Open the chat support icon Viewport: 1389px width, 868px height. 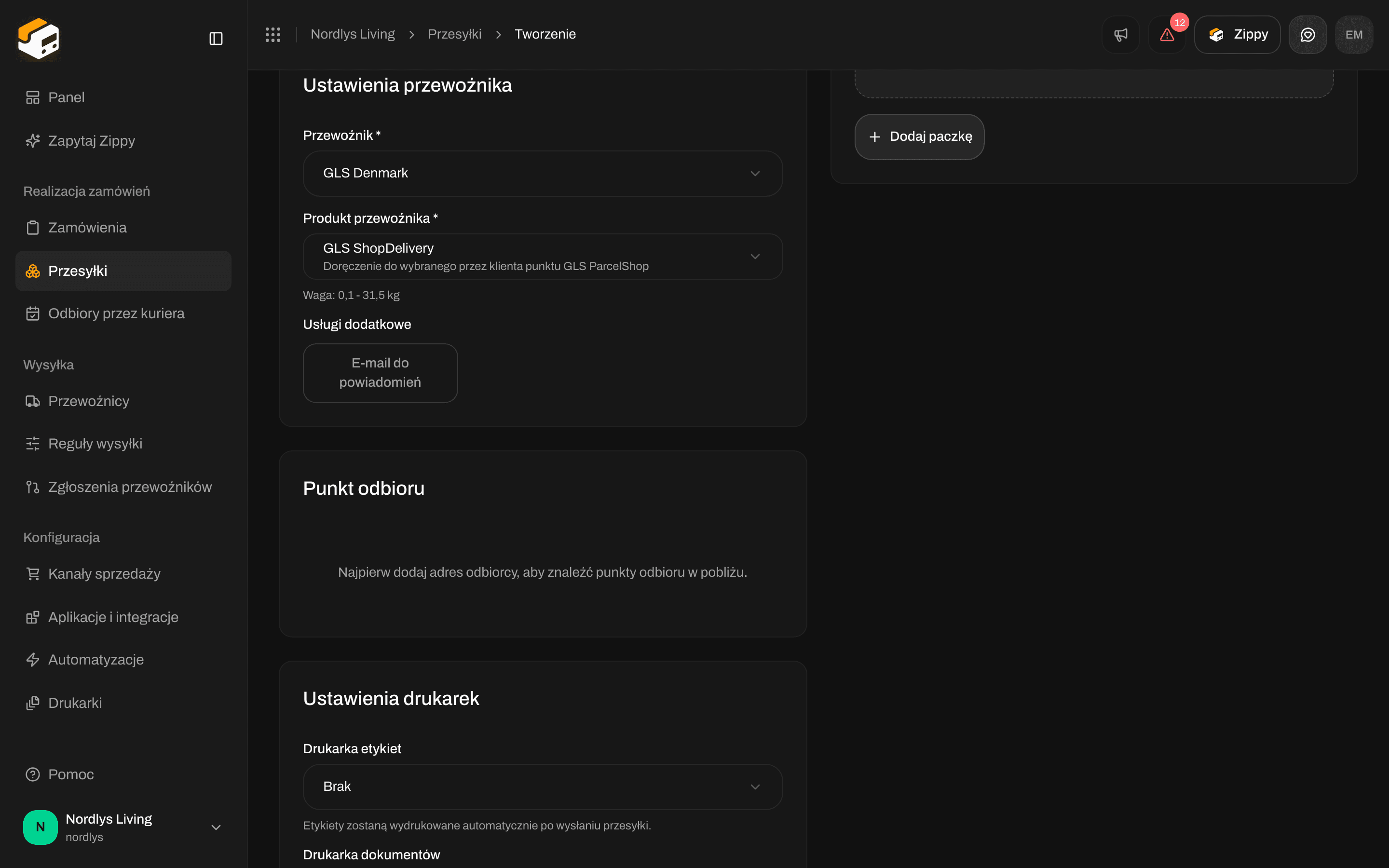pyautogui.click(x=1307, y=34)
